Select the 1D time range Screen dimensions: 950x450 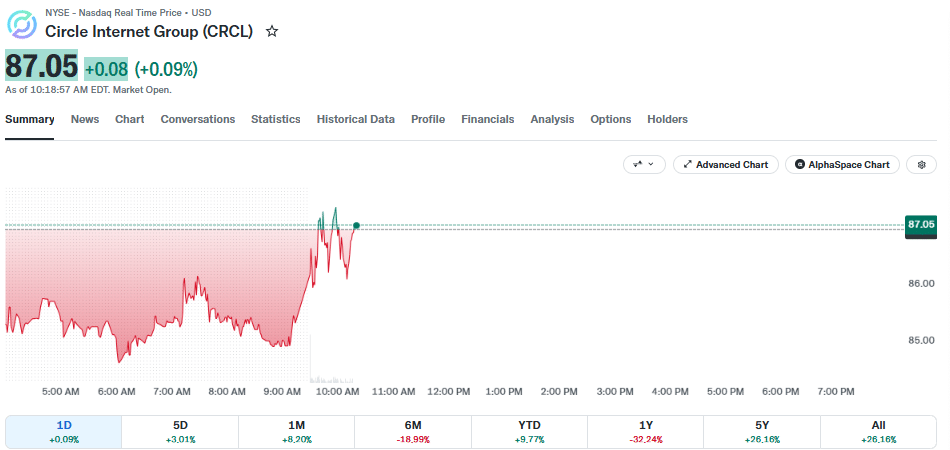click(x=63, y=432)
